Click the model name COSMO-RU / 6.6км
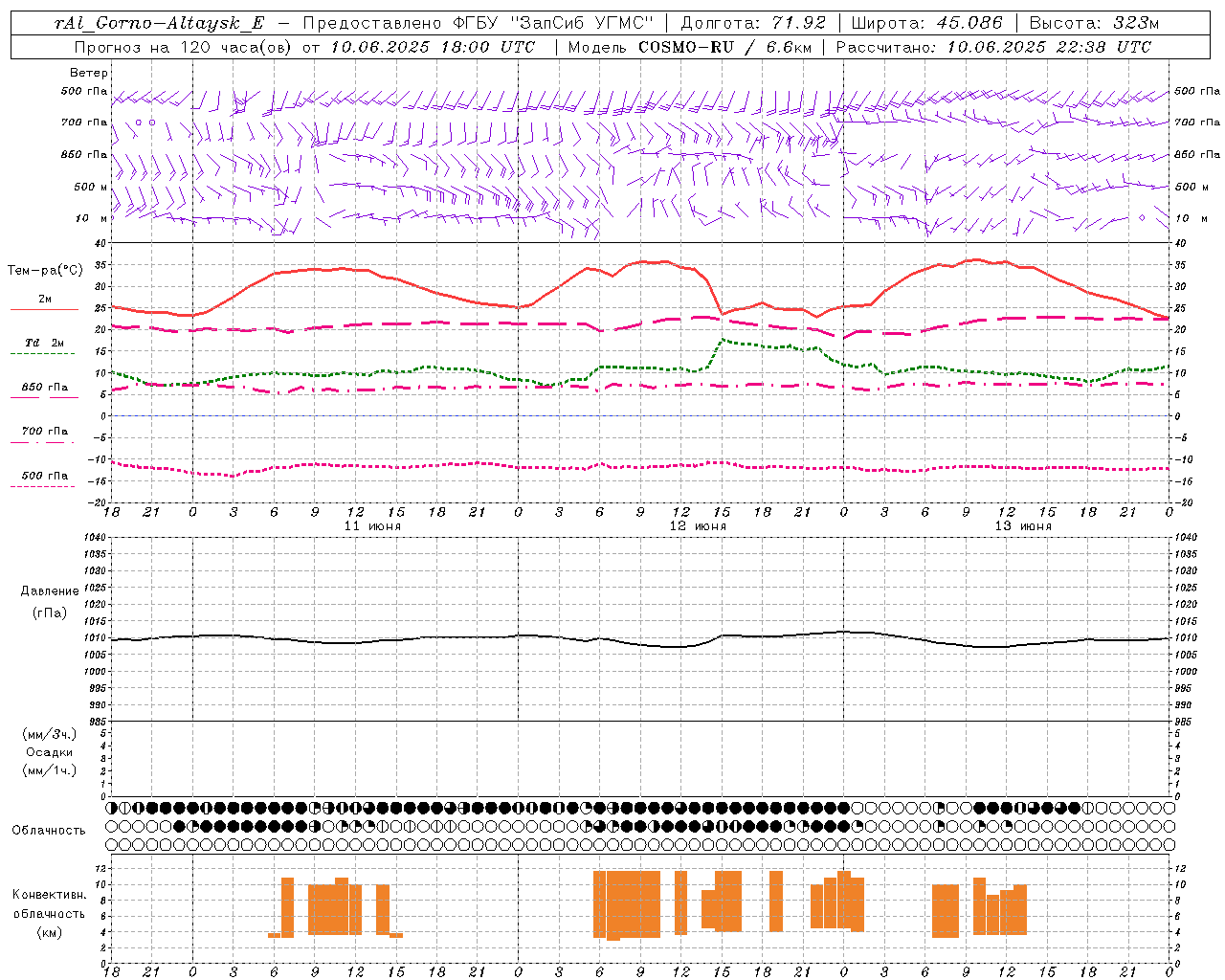This screenshot has width=1225, height=980. pos(725,47)
